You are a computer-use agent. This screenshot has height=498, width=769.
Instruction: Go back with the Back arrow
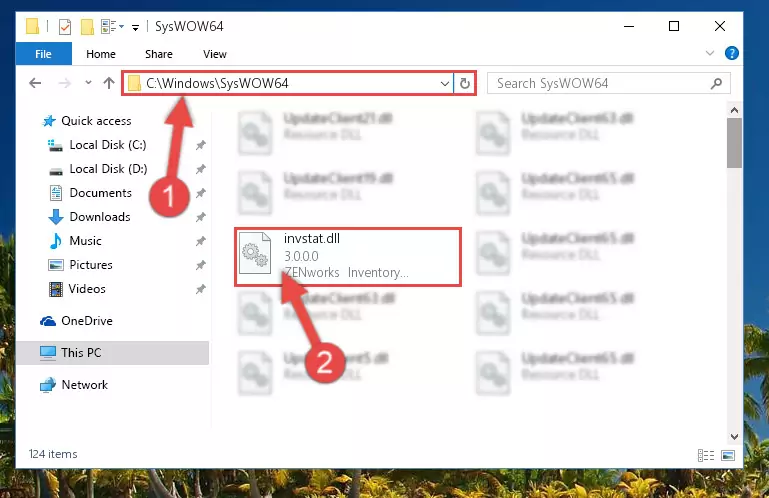coord(35,83)
